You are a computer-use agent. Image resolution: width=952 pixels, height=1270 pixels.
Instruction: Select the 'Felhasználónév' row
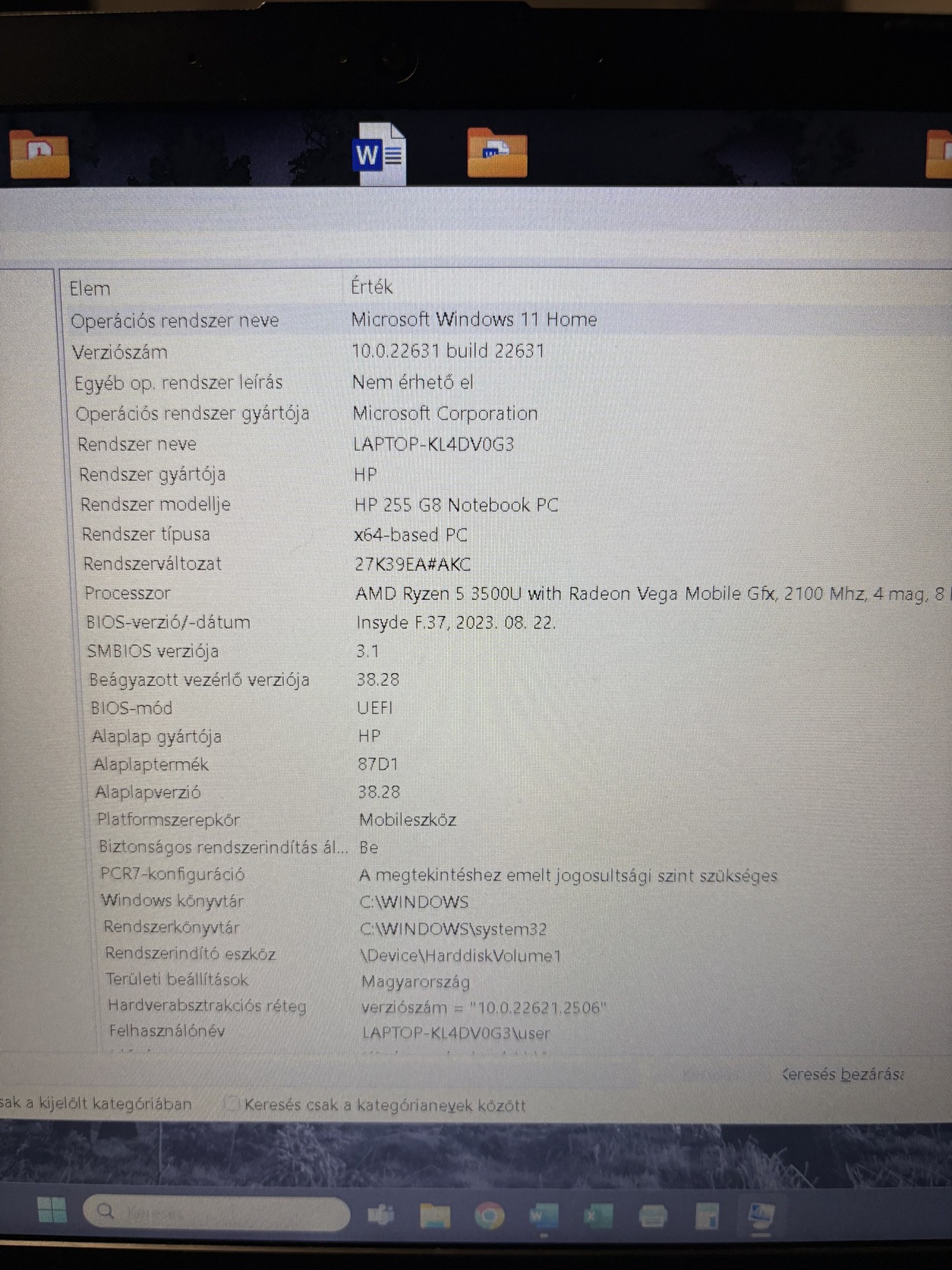point(507,1031)
